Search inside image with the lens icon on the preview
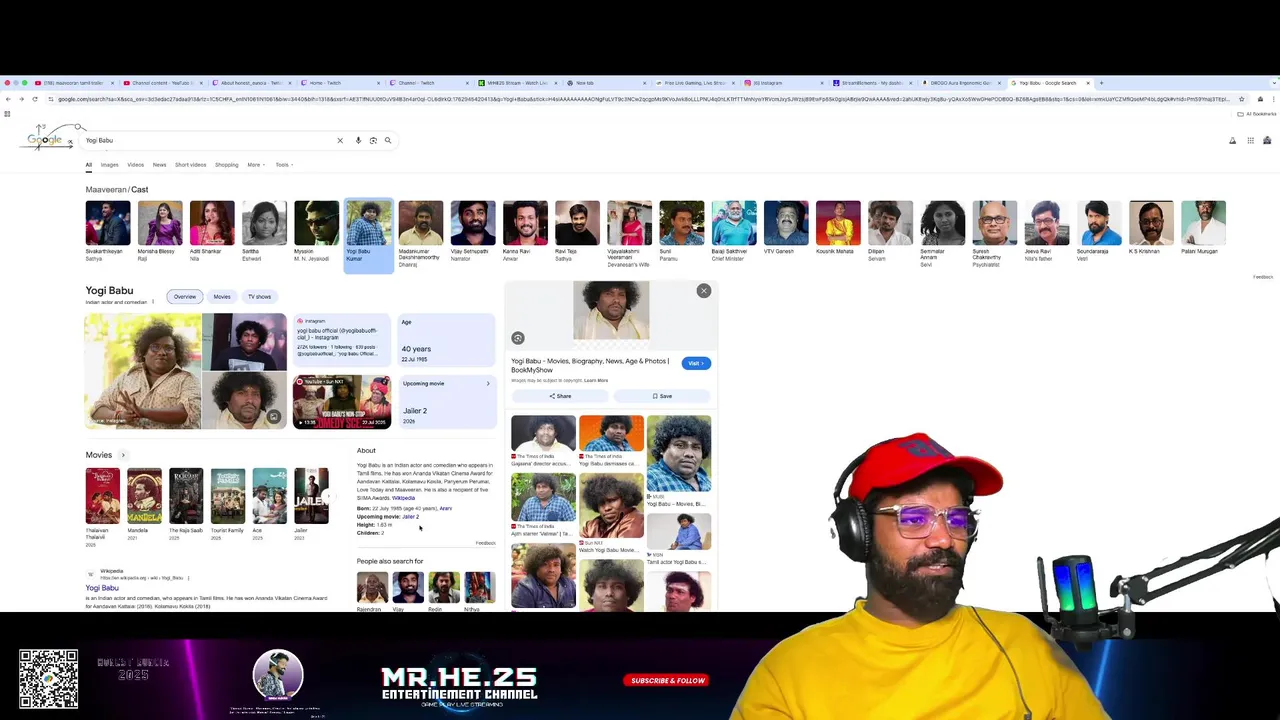 tap(518, 338)
